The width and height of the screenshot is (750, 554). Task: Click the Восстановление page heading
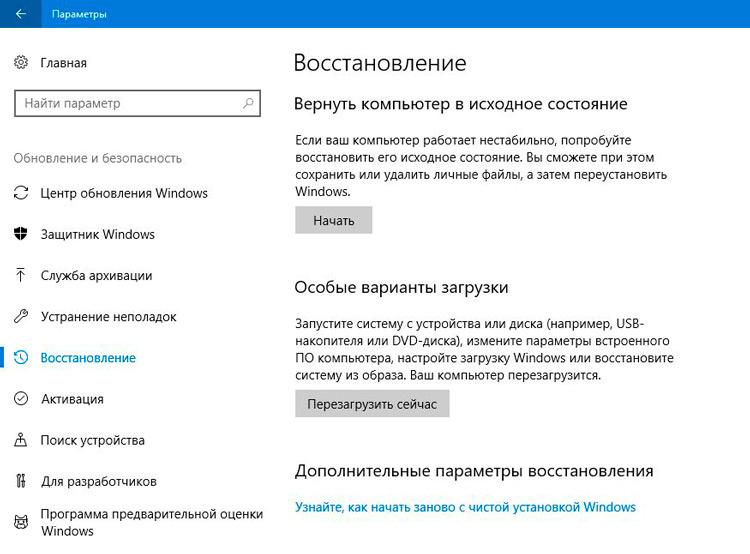[x=380, y=63]
